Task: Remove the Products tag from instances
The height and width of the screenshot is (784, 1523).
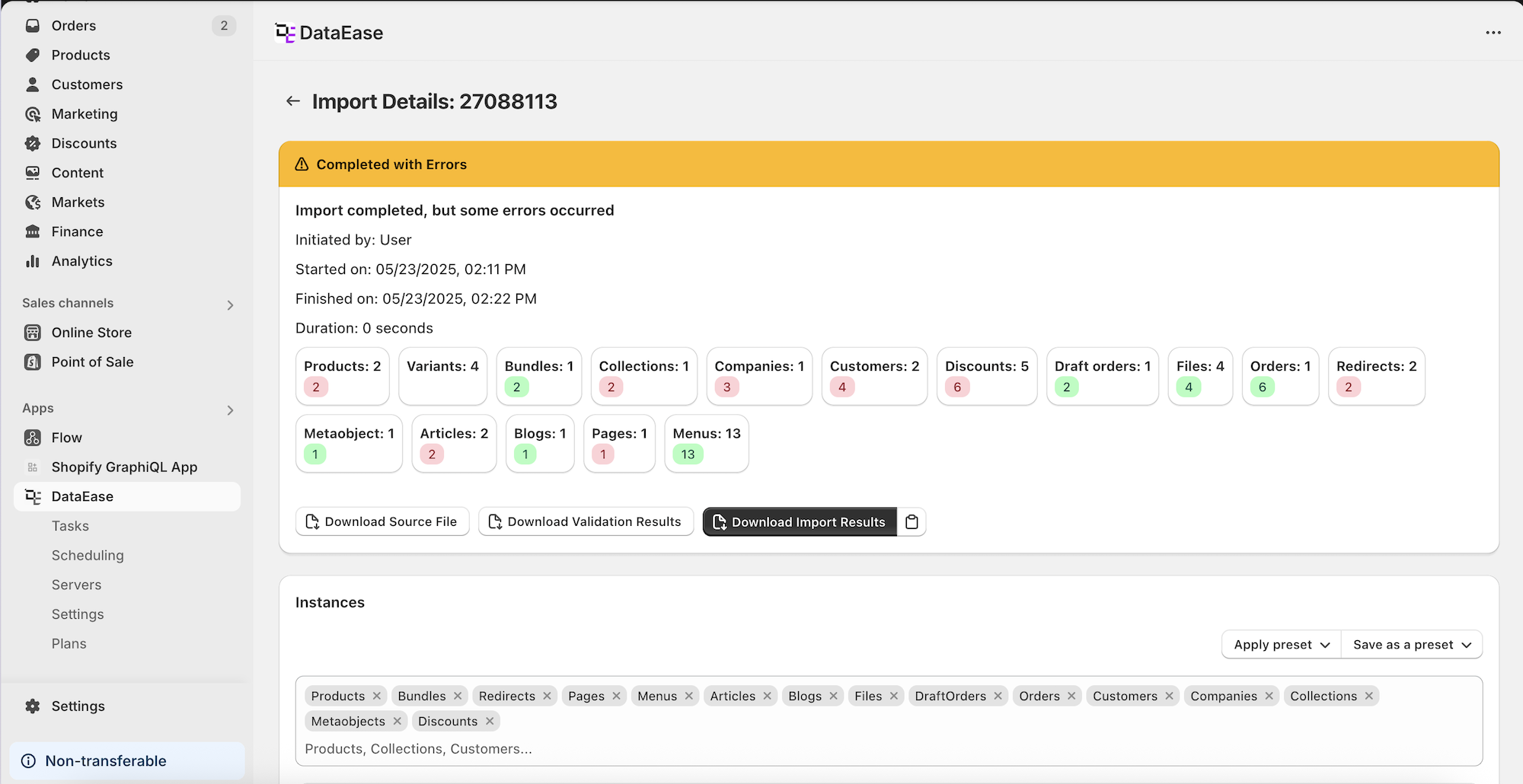Action: [x=377, y=696]
